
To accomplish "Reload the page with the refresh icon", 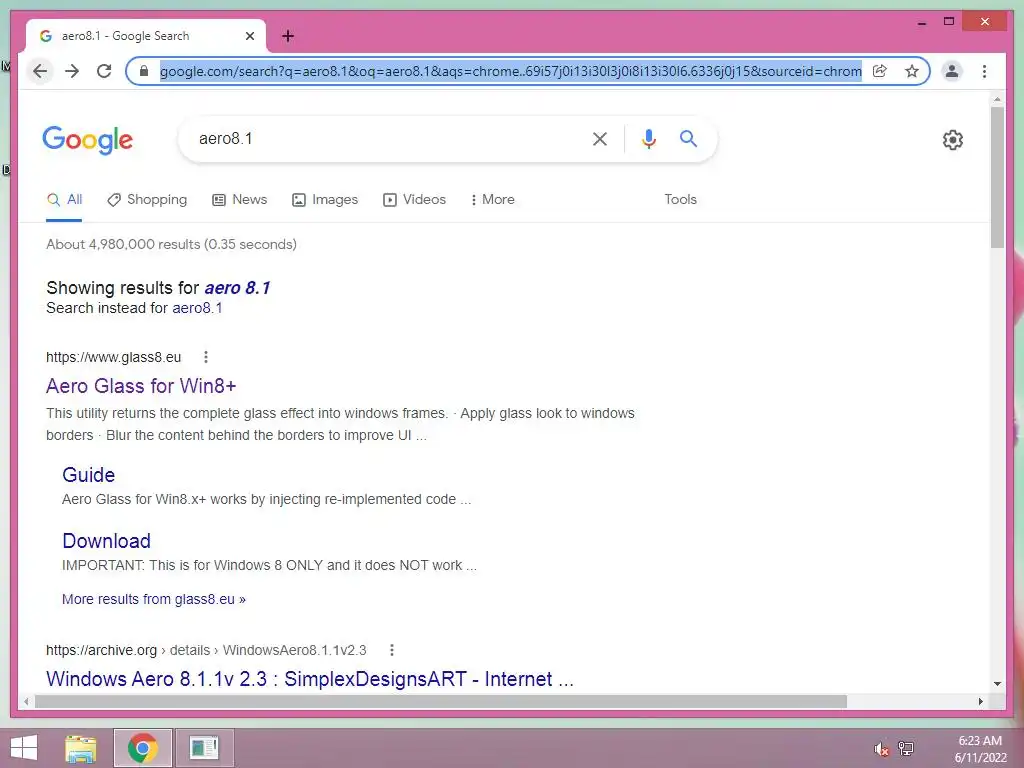I will pos(104,71).
